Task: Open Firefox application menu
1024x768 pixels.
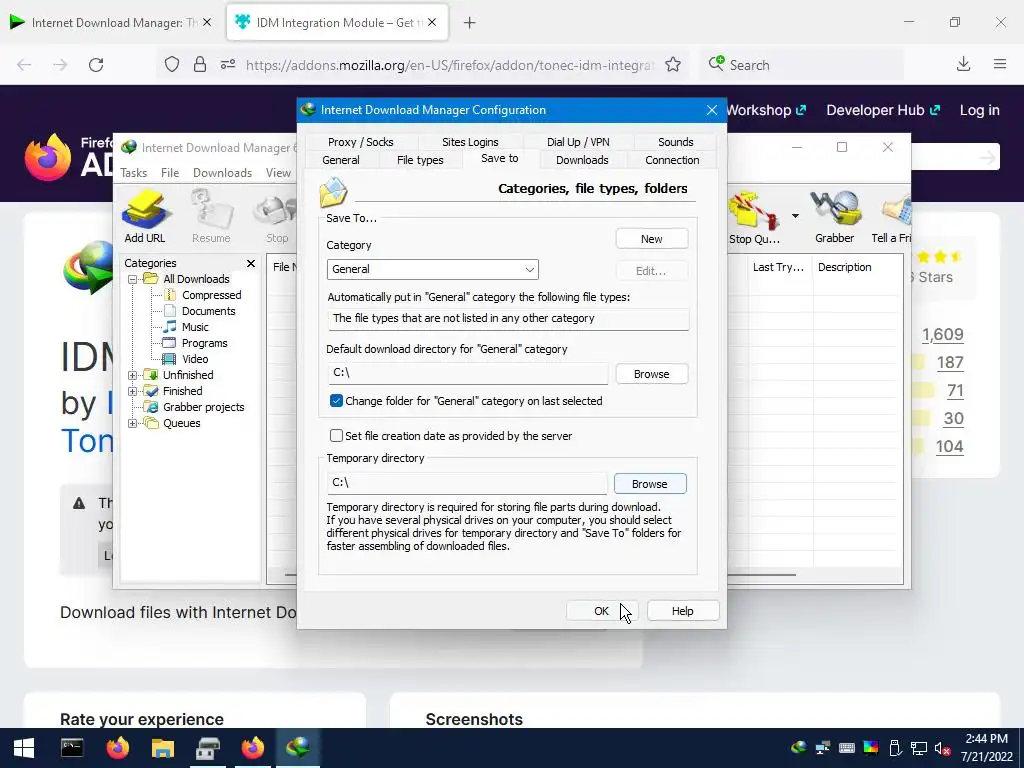Action: pyautogui.click(x=1000, y=64)
